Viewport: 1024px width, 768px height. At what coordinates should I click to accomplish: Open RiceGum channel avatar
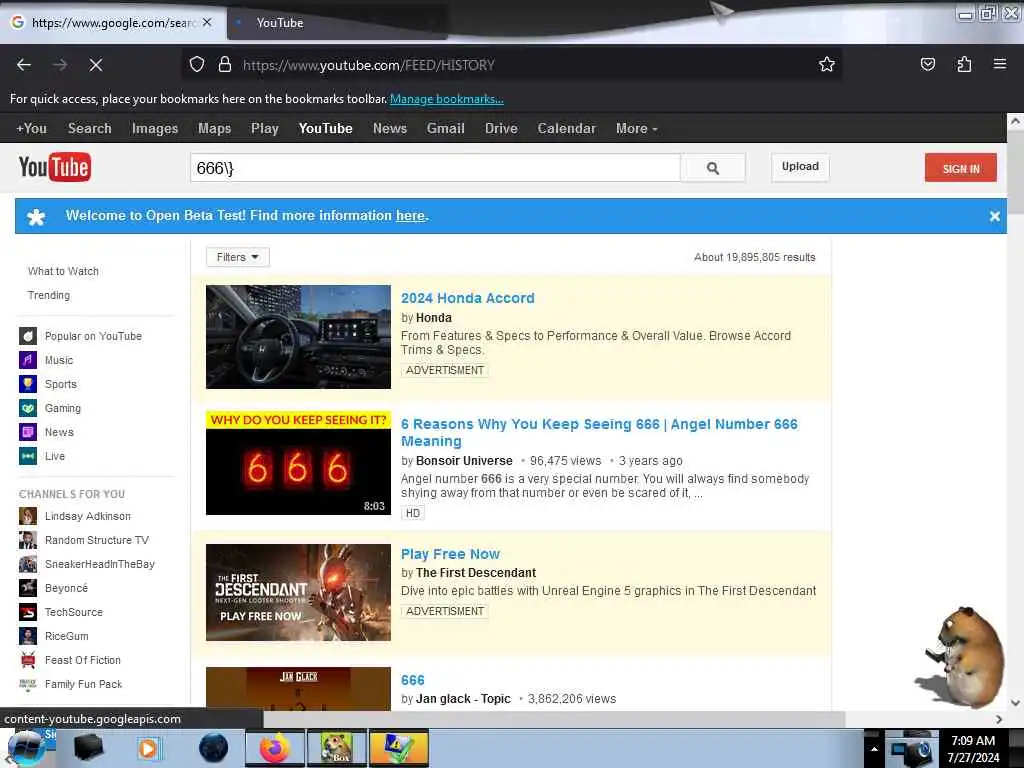tap(27, 636)
